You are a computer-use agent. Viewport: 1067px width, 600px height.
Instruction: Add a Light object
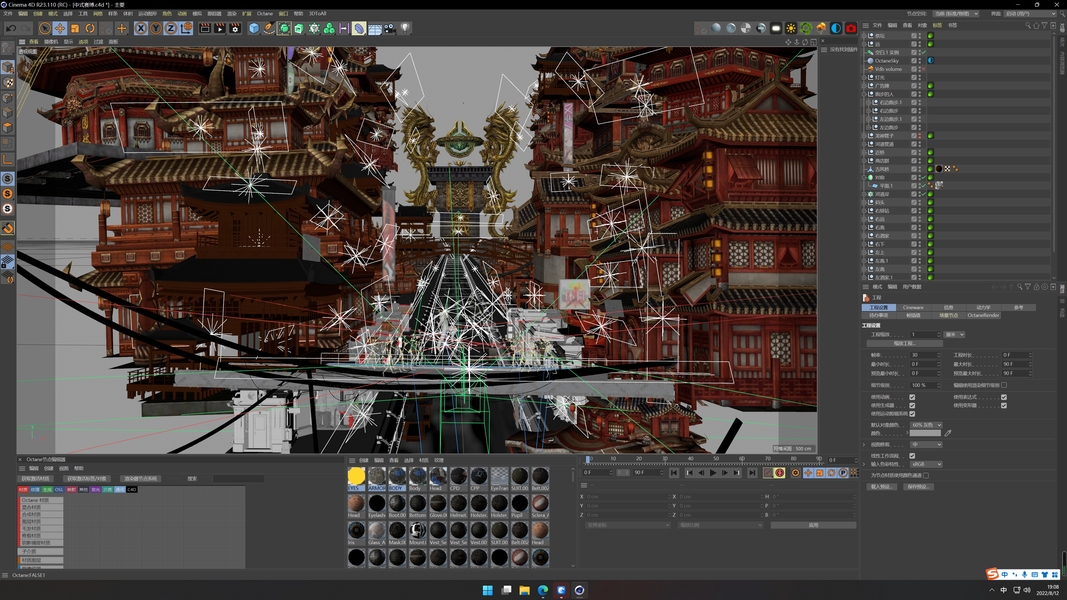coord(405,28)
